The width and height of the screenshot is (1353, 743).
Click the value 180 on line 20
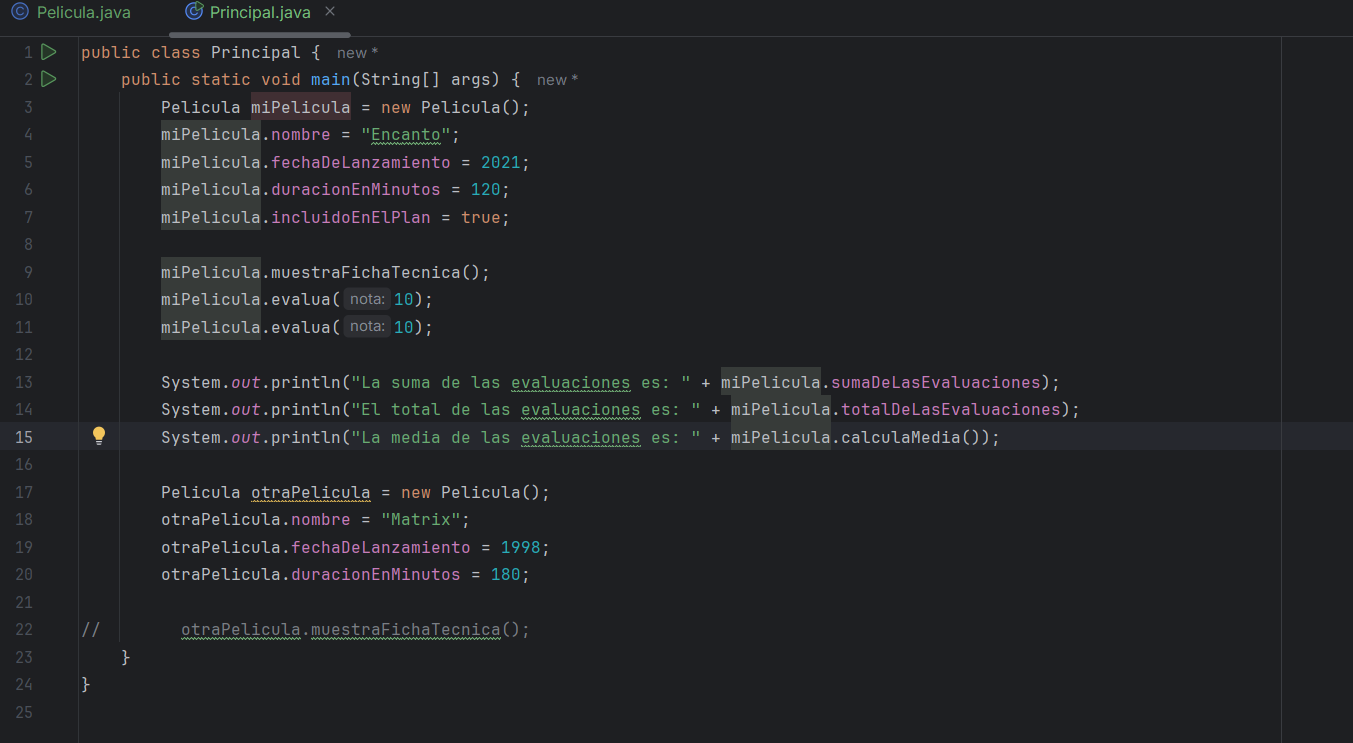pyautogui.click(x=505, y=575)
